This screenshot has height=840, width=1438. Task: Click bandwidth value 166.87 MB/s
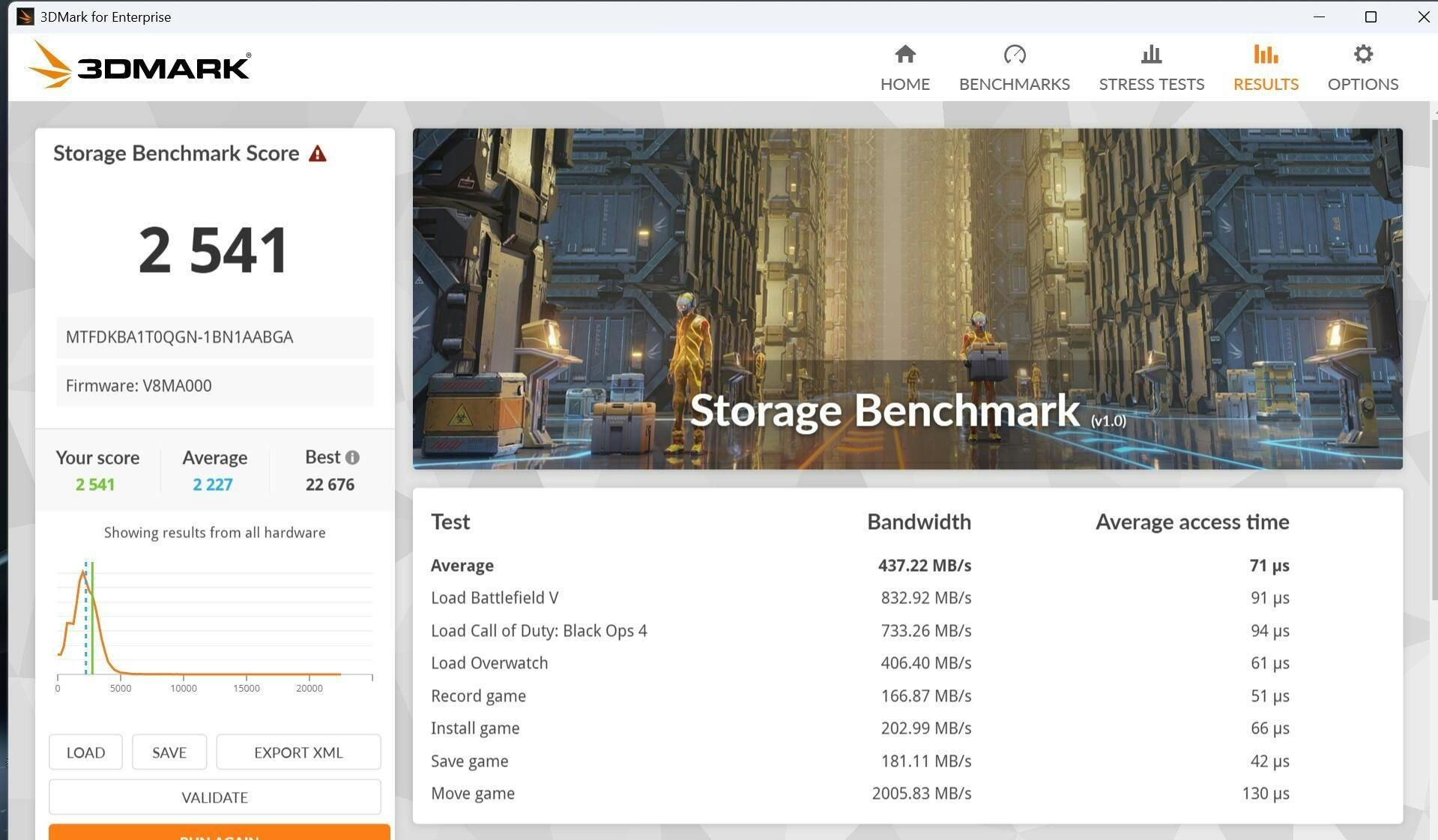tap(926, 696)
